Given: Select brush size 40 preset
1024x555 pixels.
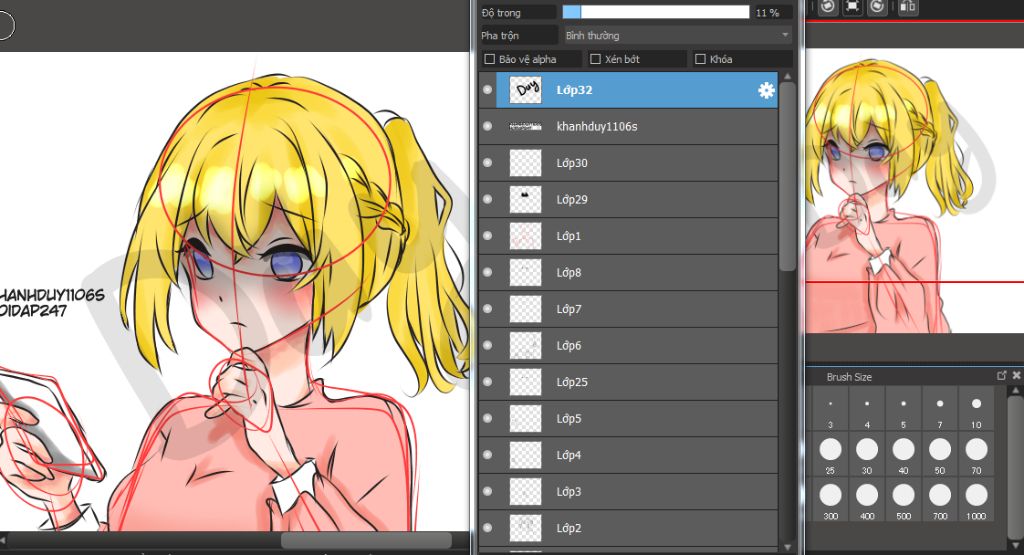Looking at the screenshot, I should (903, 454).
